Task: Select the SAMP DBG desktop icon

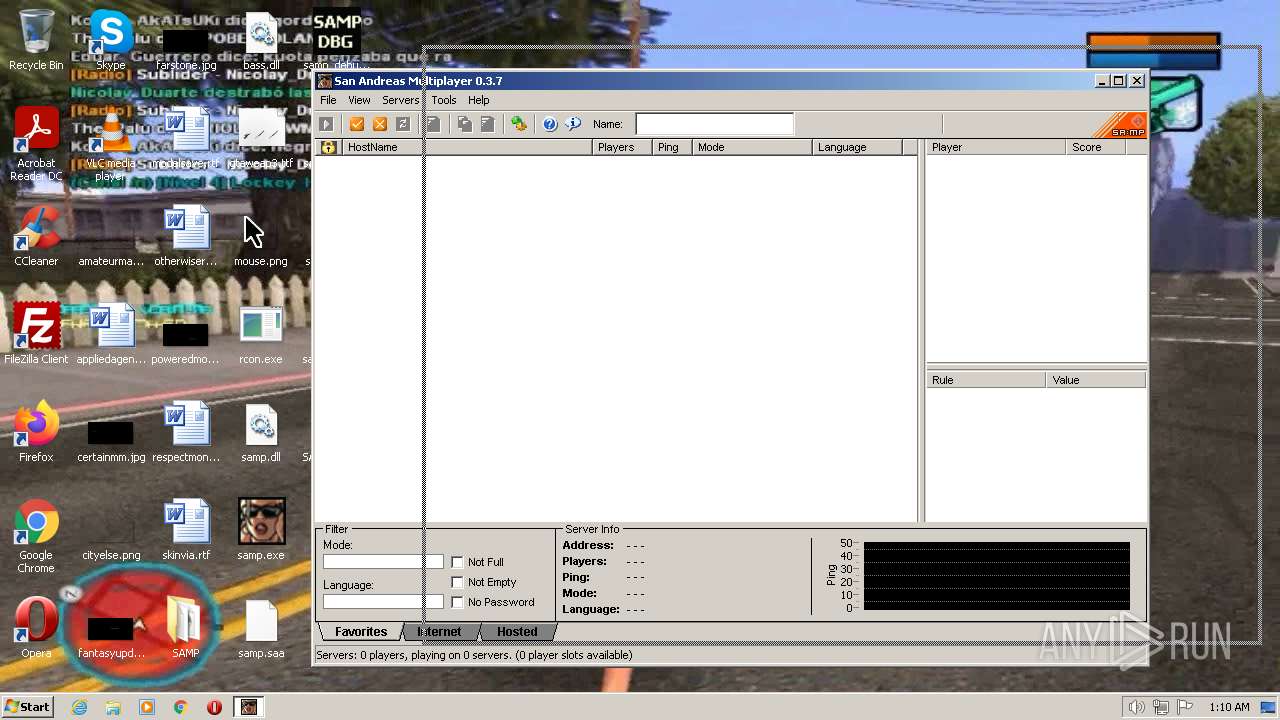Action: [x=336, y=41]
